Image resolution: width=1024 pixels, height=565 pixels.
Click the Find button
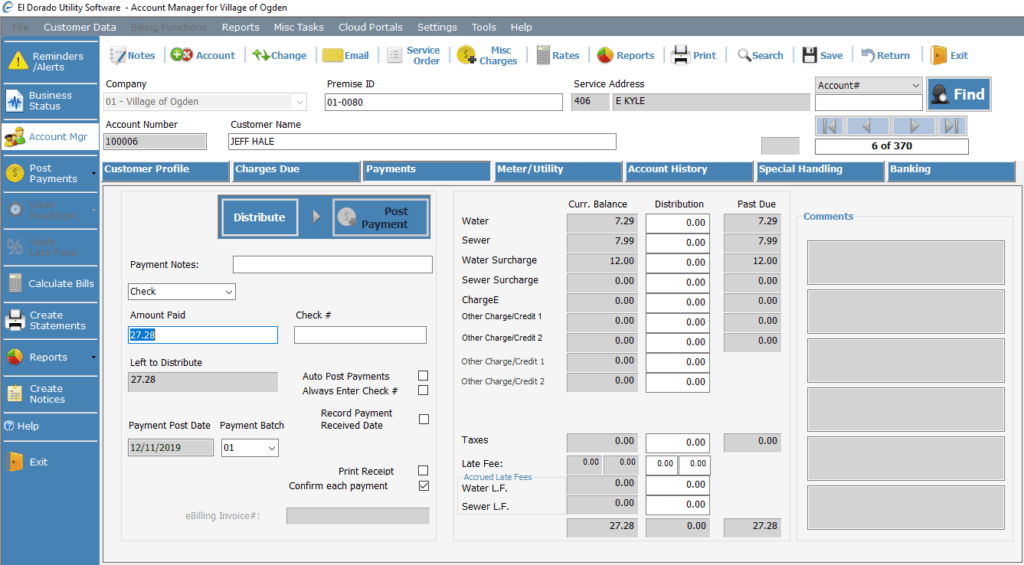(959, 95)
